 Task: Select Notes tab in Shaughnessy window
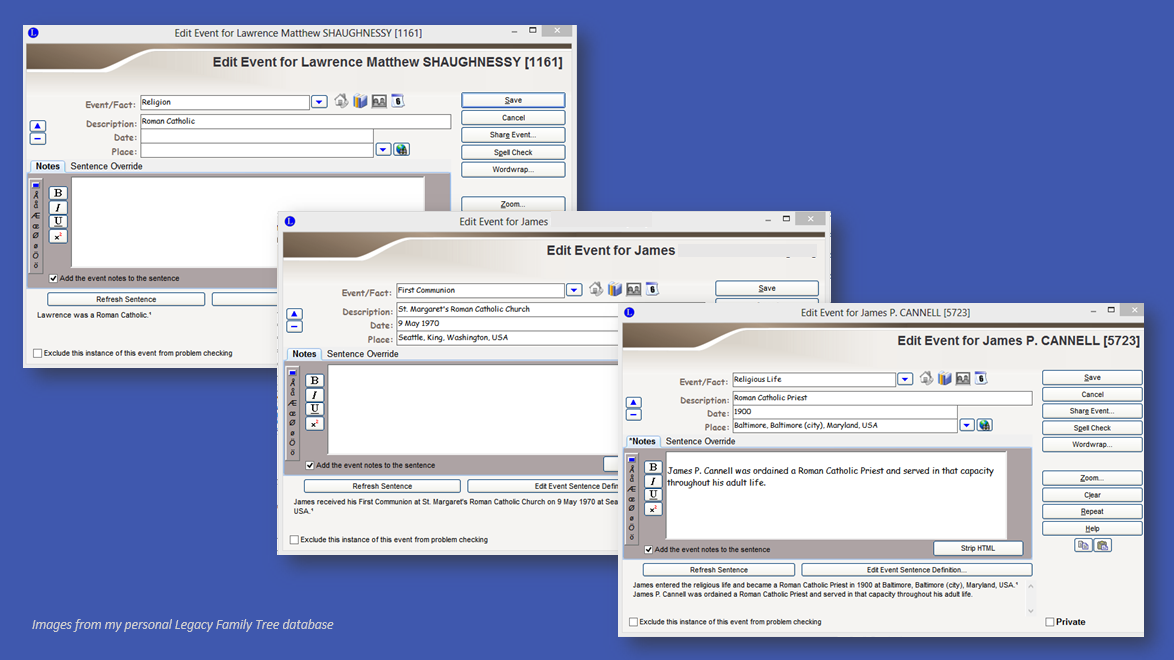[x=47, y=166]
